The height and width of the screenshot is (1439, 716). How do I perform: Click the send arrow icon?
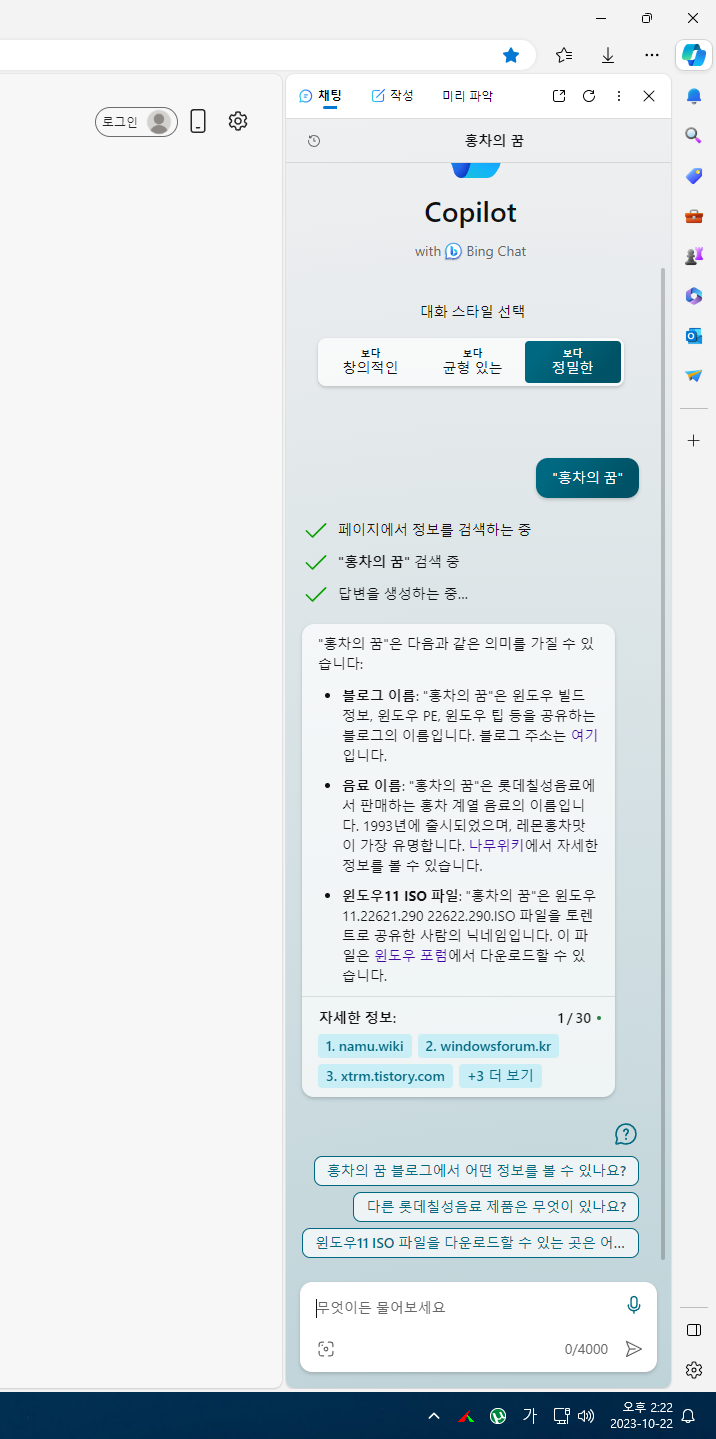pos(633,1349)
